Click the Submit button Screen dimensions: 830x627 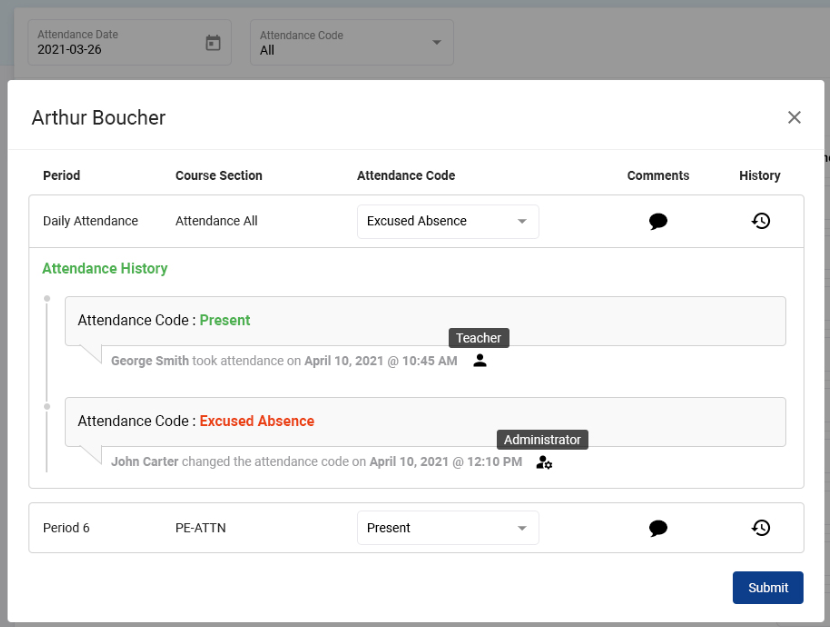(767, 587)
